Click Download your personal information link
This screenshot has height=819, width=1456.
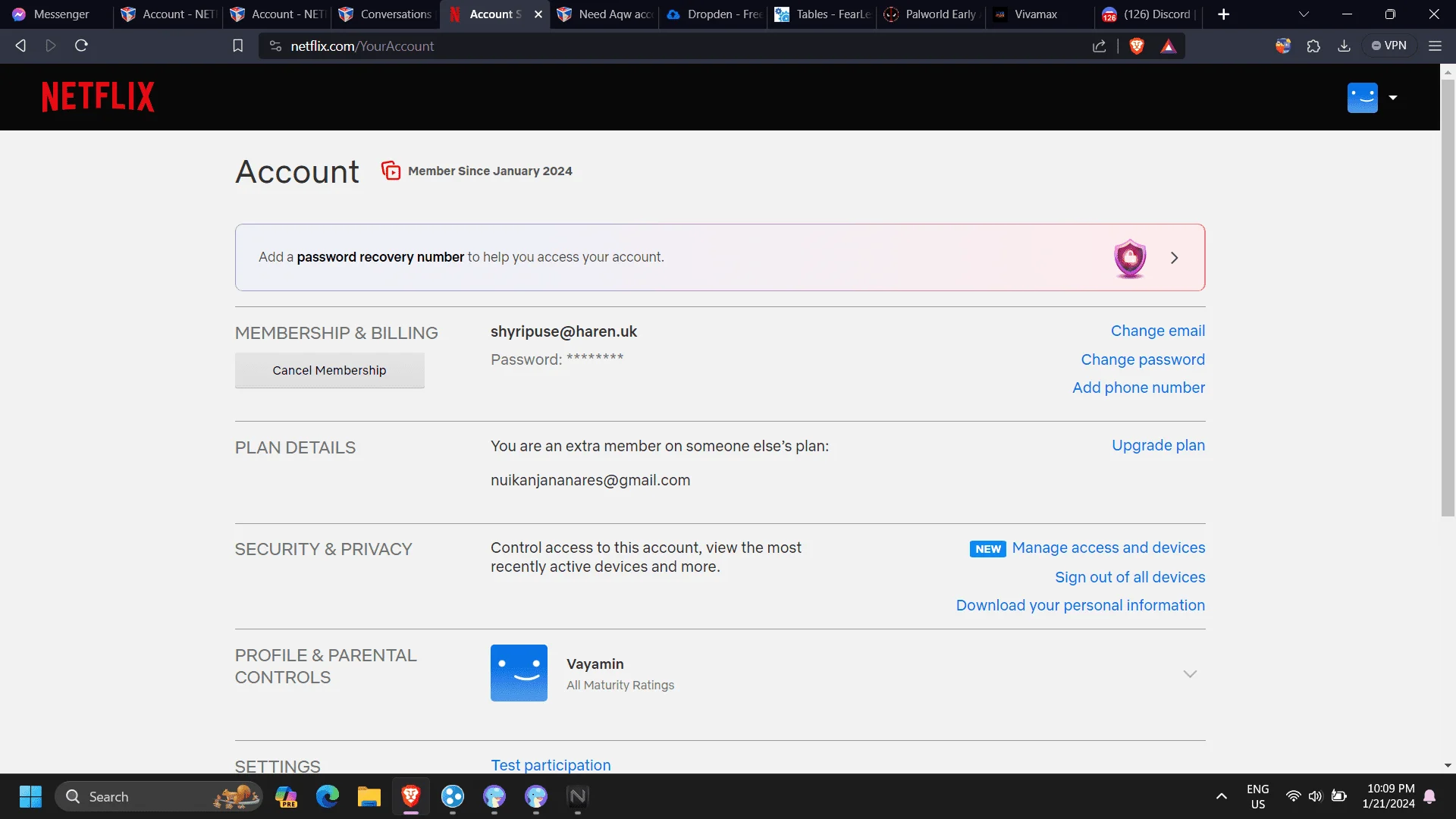pos(1080,605)
